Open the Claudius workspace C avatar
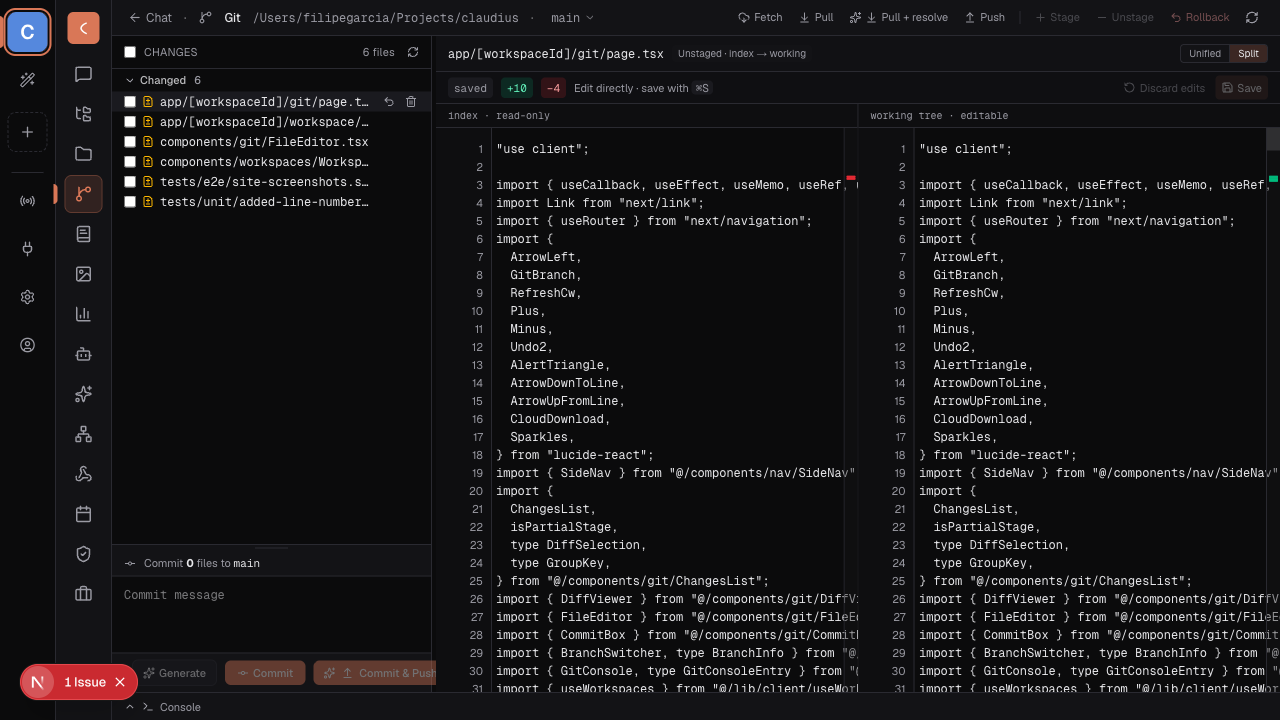The image size is (1280, 720). [x=27, y=32]
